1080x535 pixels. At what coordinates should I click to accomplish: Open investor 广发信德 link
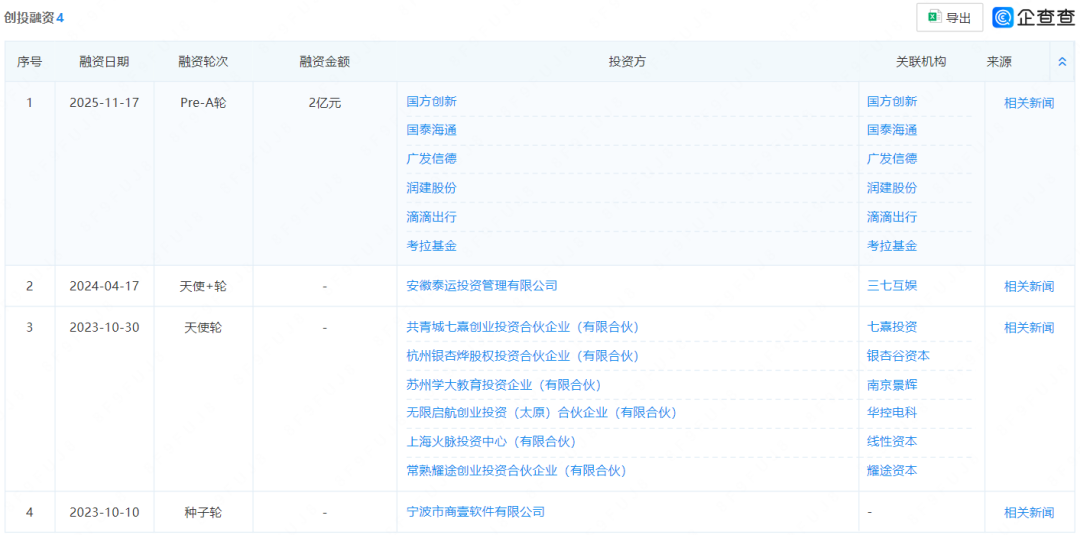431,159
